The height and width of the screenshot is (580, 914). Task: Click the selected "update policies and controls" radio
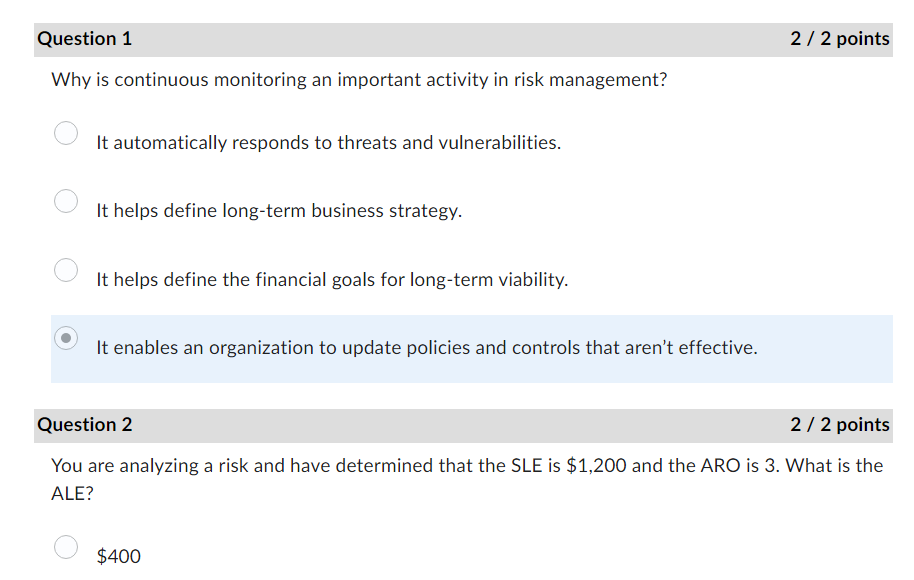[66, 338]
